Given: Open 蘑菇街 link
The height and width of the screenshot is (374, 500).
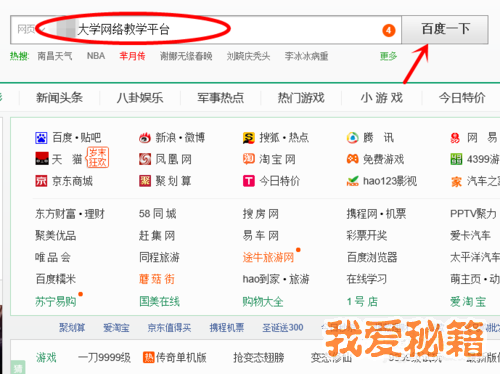Looking at the screenshot, I should (157, 279).
